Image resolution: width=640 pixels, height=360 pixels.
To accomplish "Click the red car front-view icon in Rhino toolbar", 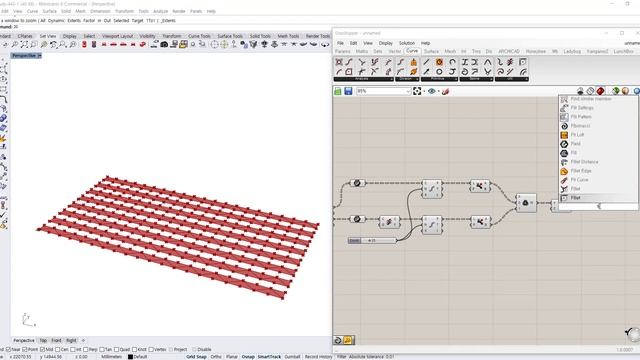I will (x=104, y=44).
